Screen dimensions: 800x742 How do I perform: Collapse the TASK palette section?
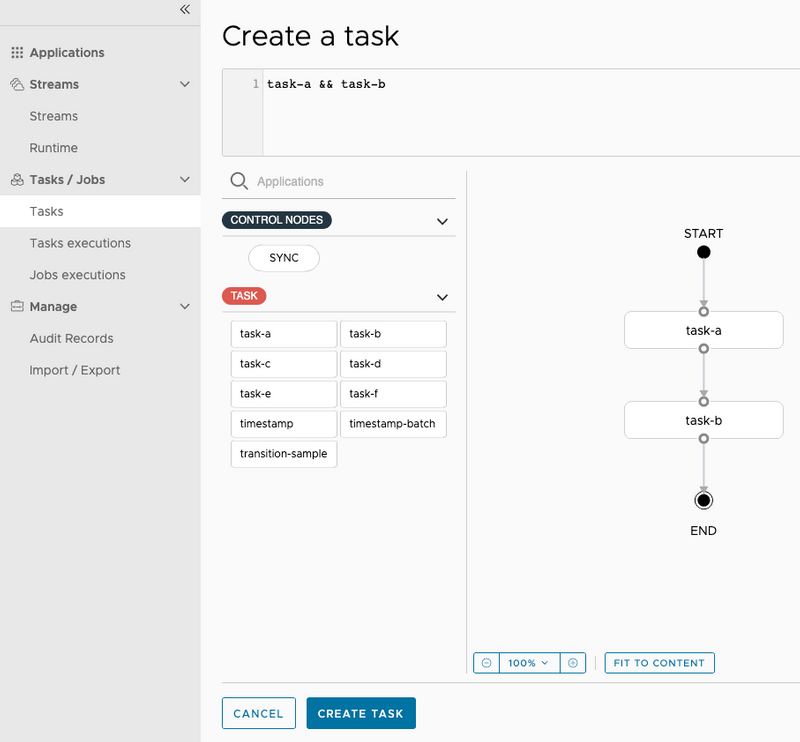tap(442, 296)
